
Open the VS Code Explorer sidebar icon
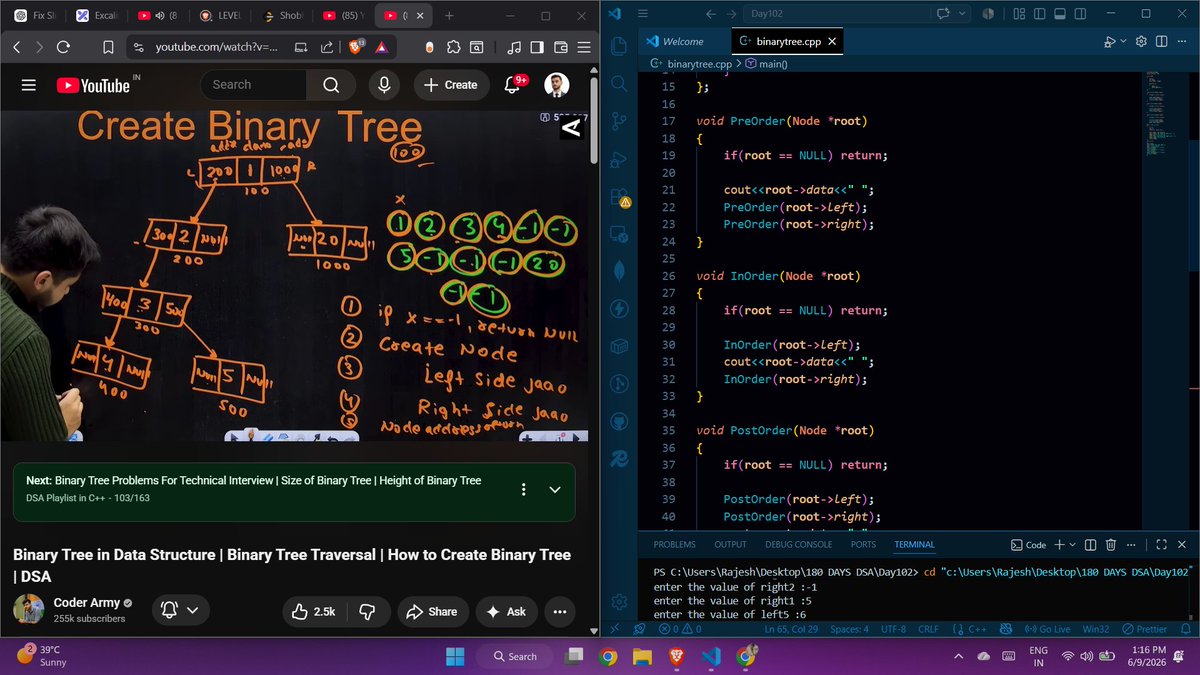coord(619,47)
